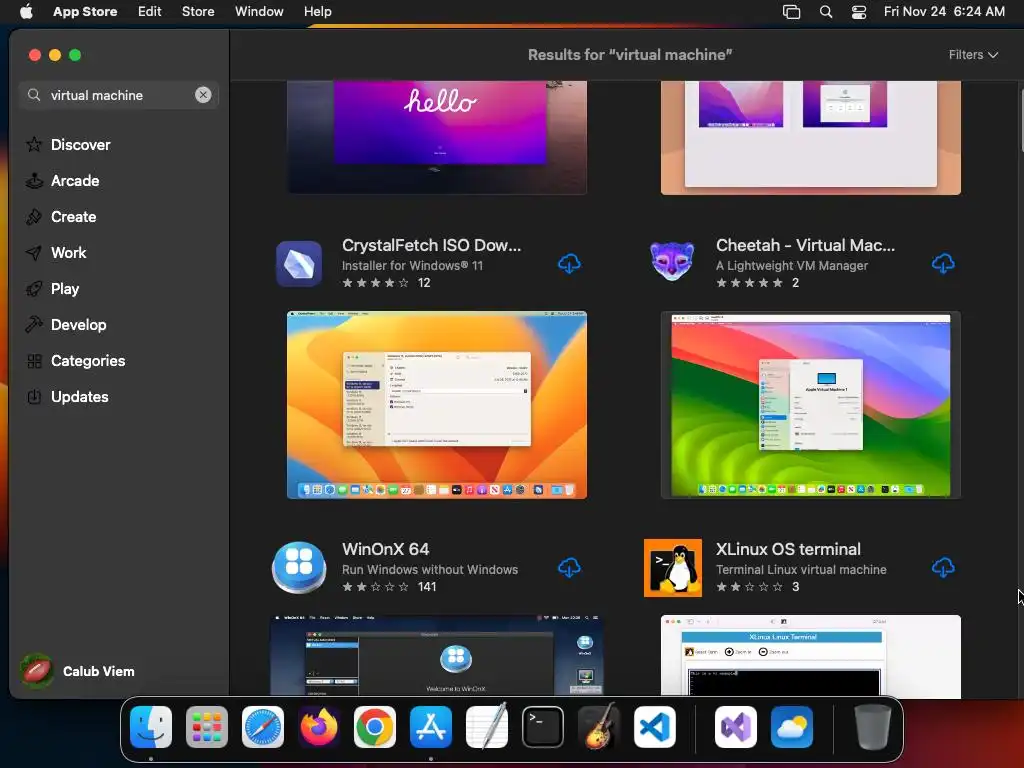
Task: View XLinux Linux Terminal screenshot
Action: 810,656
